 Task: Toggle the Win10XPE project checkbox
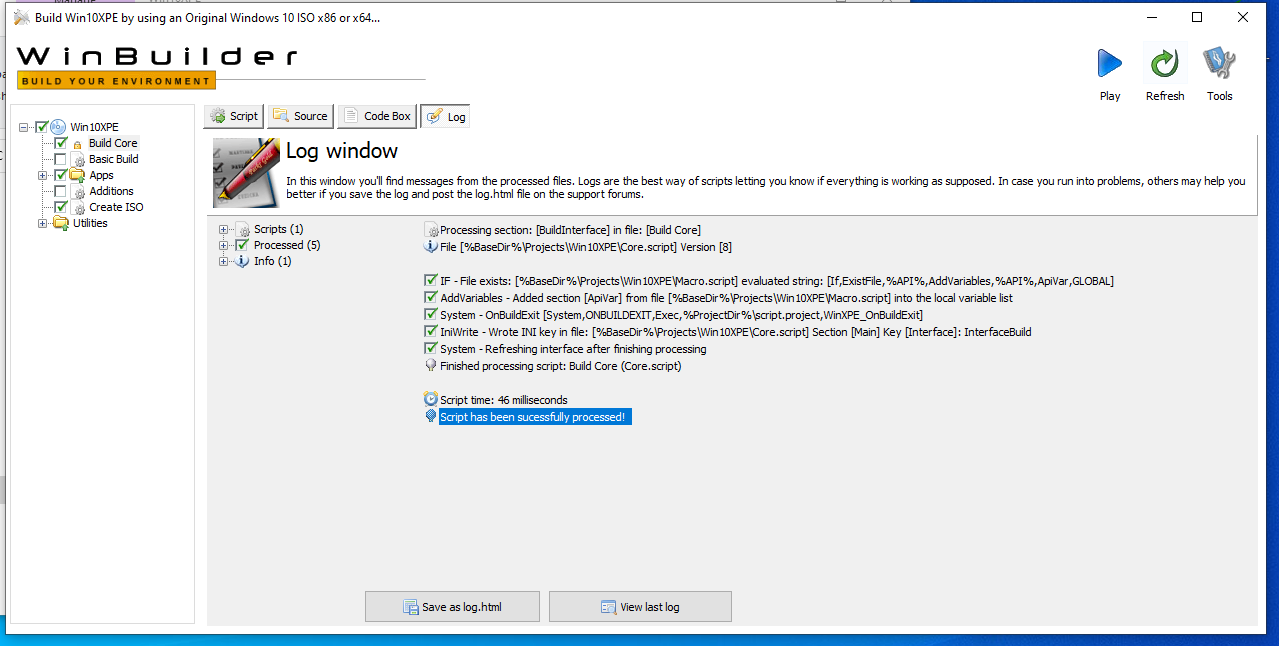(41, 127)
